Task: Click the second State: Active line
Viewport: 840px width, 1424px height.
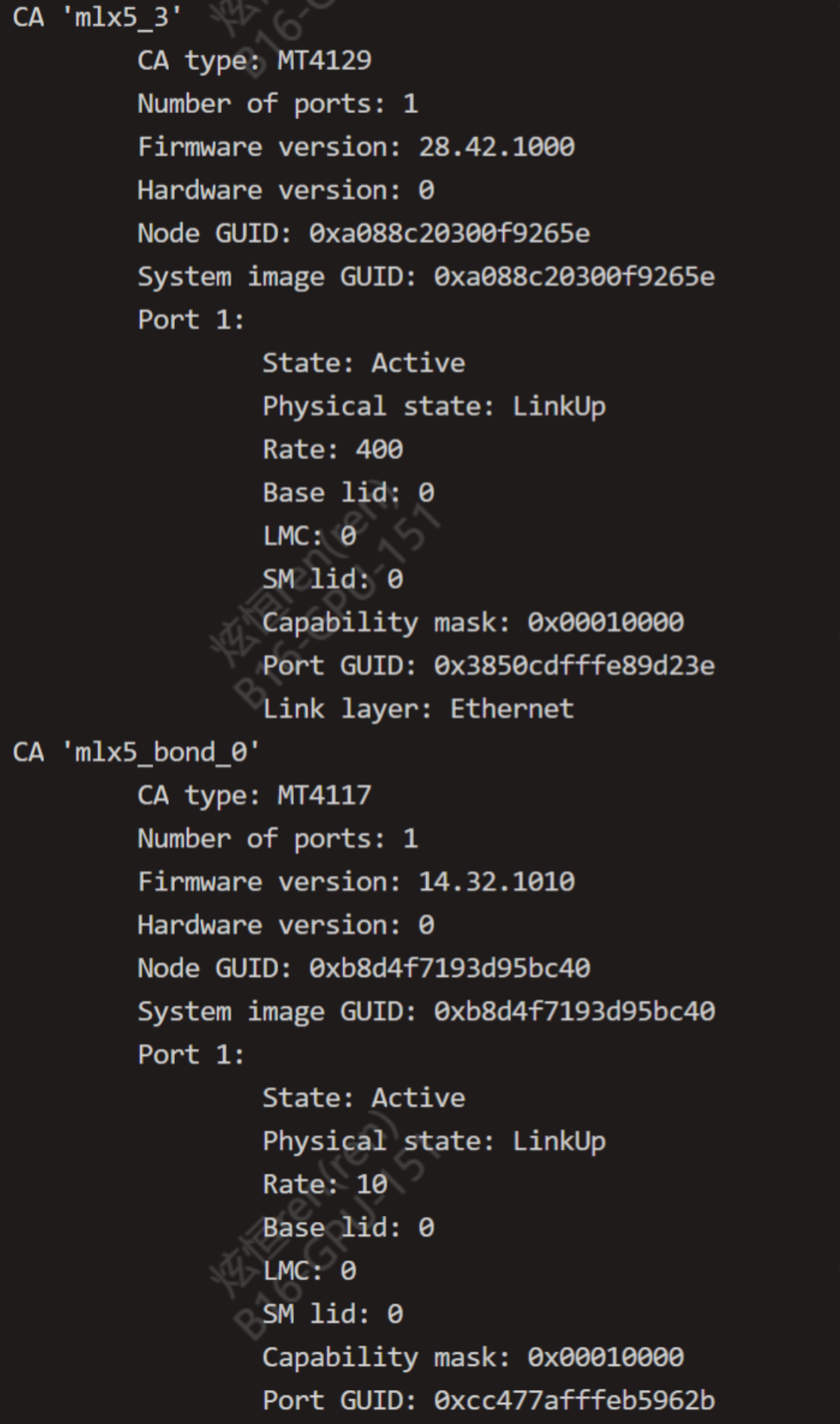Action: (x=363, y=1097)
